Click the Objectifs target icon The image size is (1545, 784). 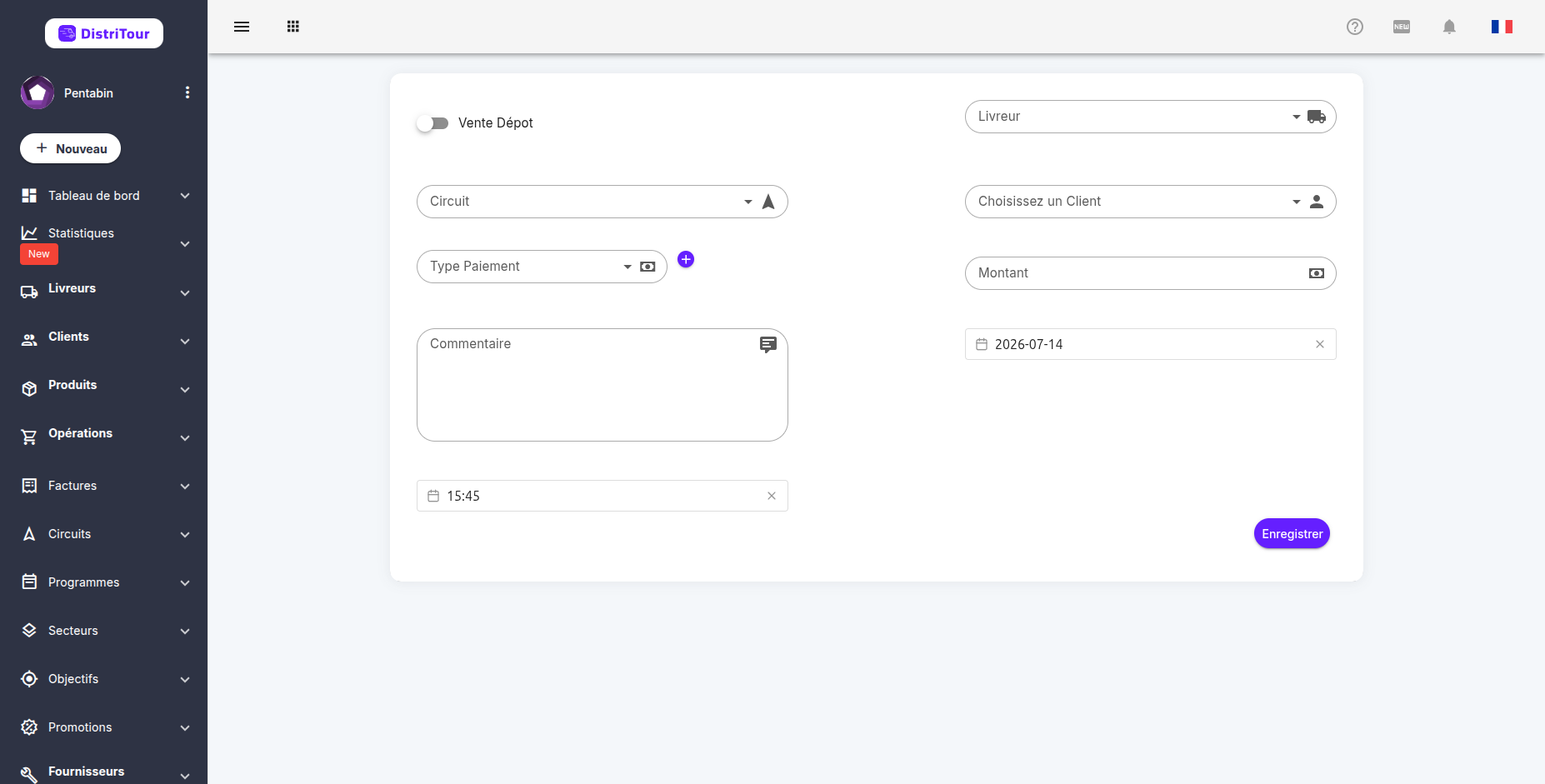pyautogui.click(x=29, y=679)
